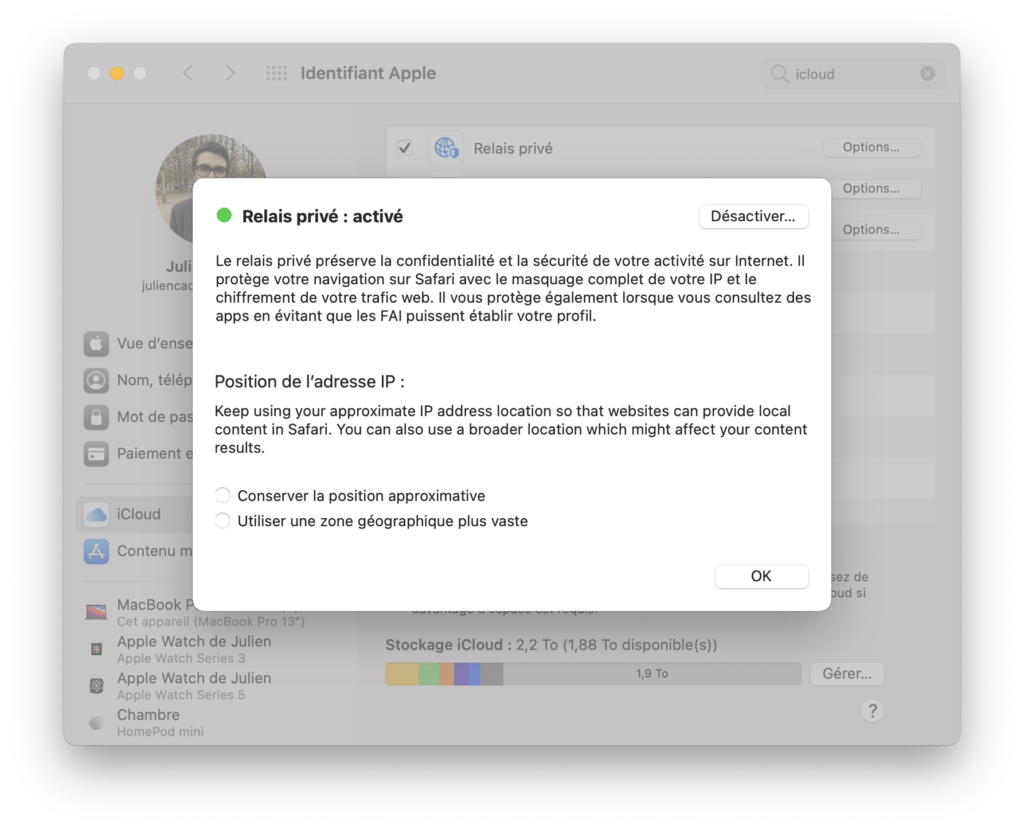Image resolution: width=1024 pixels, height=830 pixels.
Task: Click the Identifiant Apple window title
Action: 368,73
